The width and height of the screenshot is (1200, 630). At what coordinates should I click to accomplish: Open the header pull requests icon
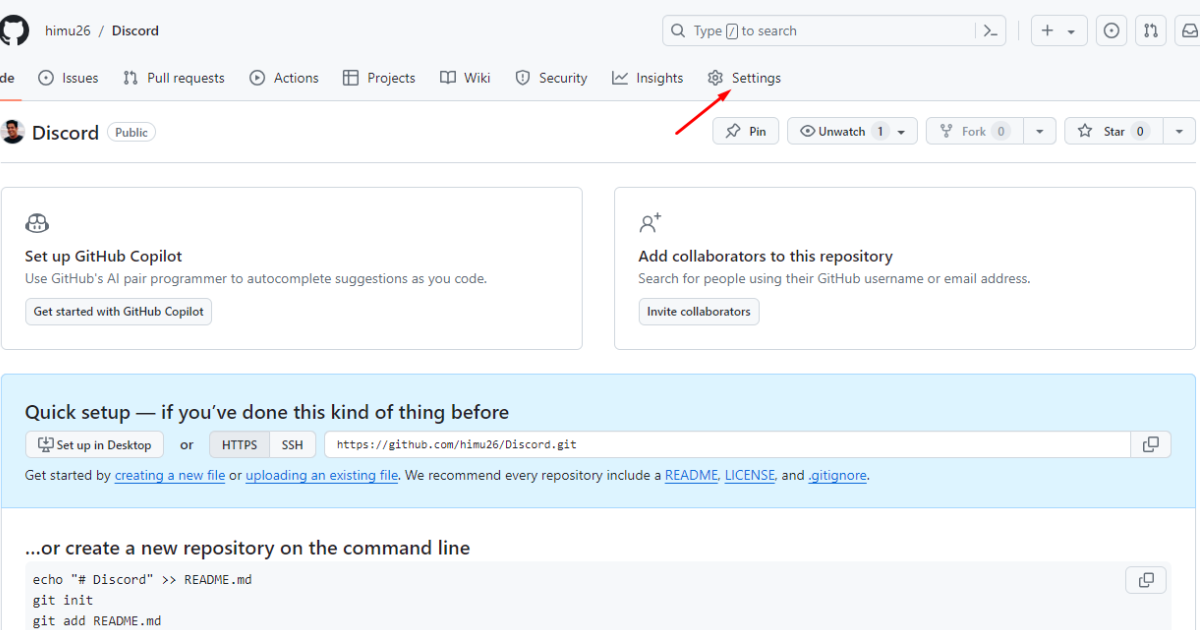tap(1151, 31)
